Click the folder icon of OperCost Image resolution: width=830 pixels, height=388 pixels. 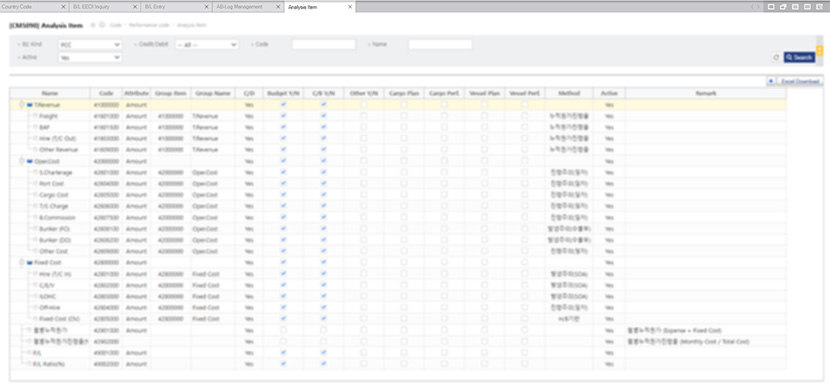coord(30,161)
